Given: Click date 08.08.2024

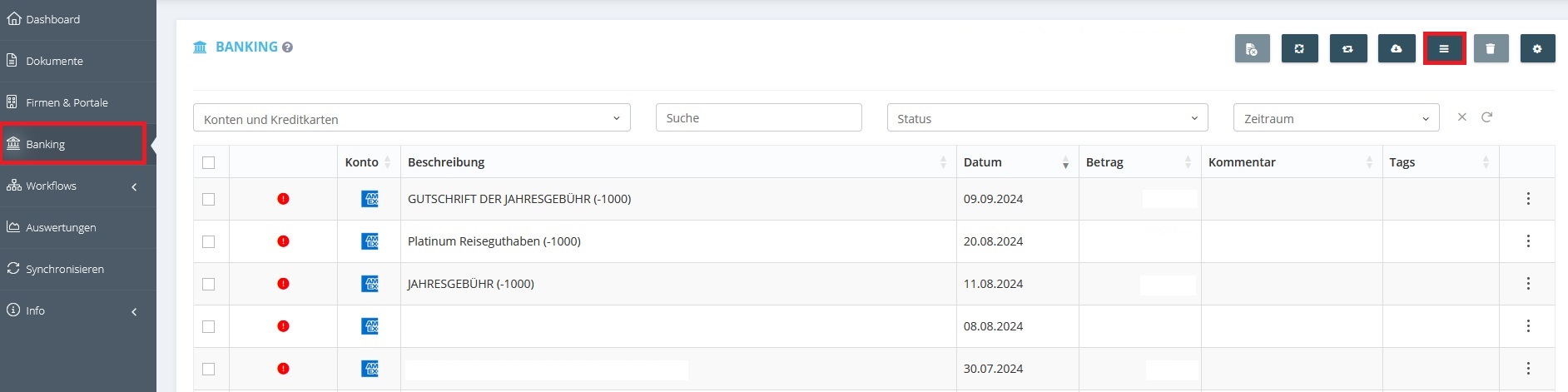Looking at the screenshot, I should (993, 326).
